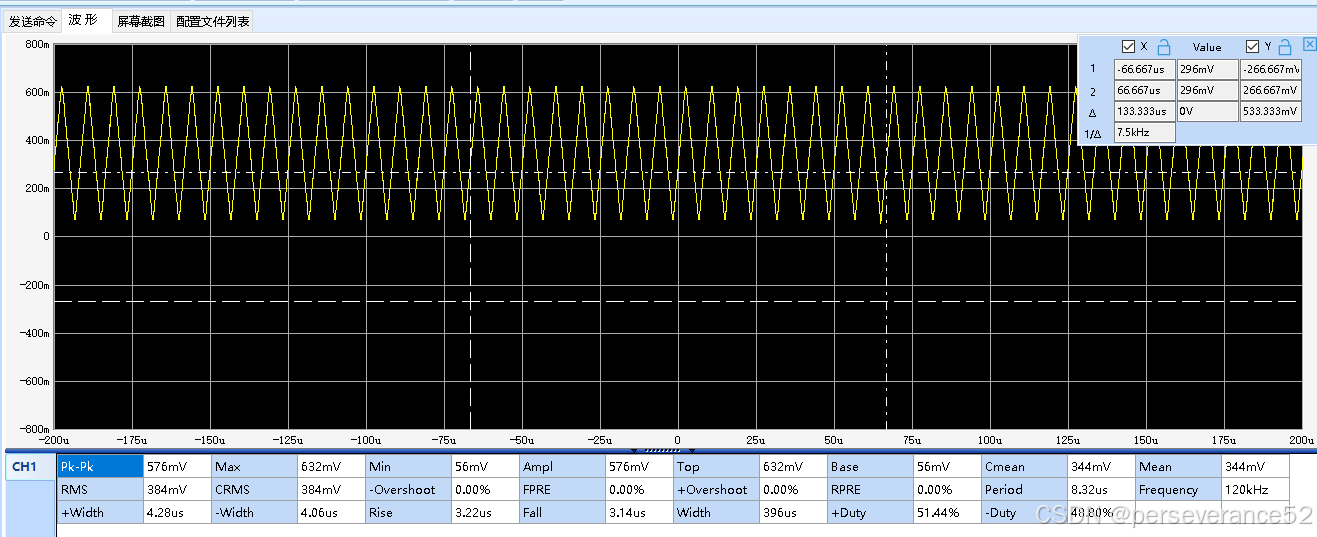Select the Pk-Pk measurement label cell
Screen dimensions: 1317x537
pyautogui.click(x=100, y=467)
